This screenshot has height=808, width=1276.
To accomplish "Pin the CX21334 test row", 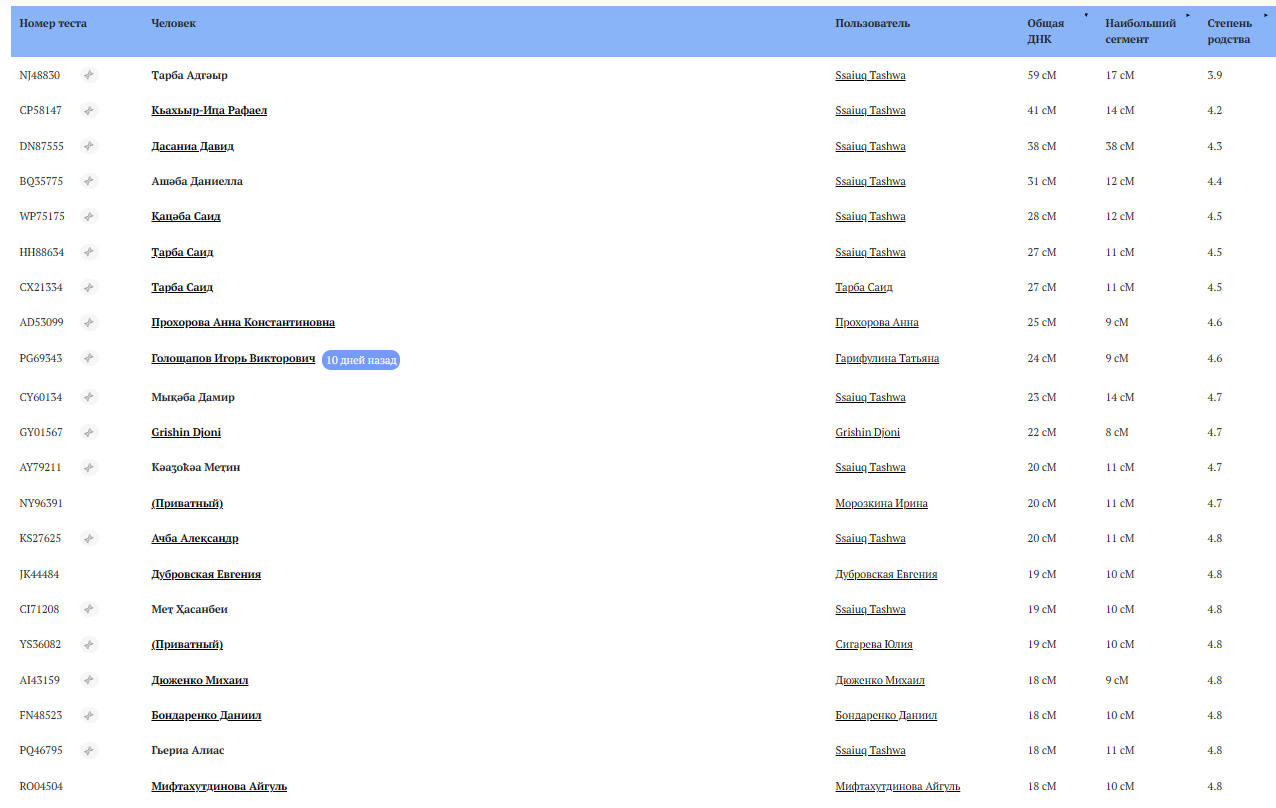I will coord(89,287).
